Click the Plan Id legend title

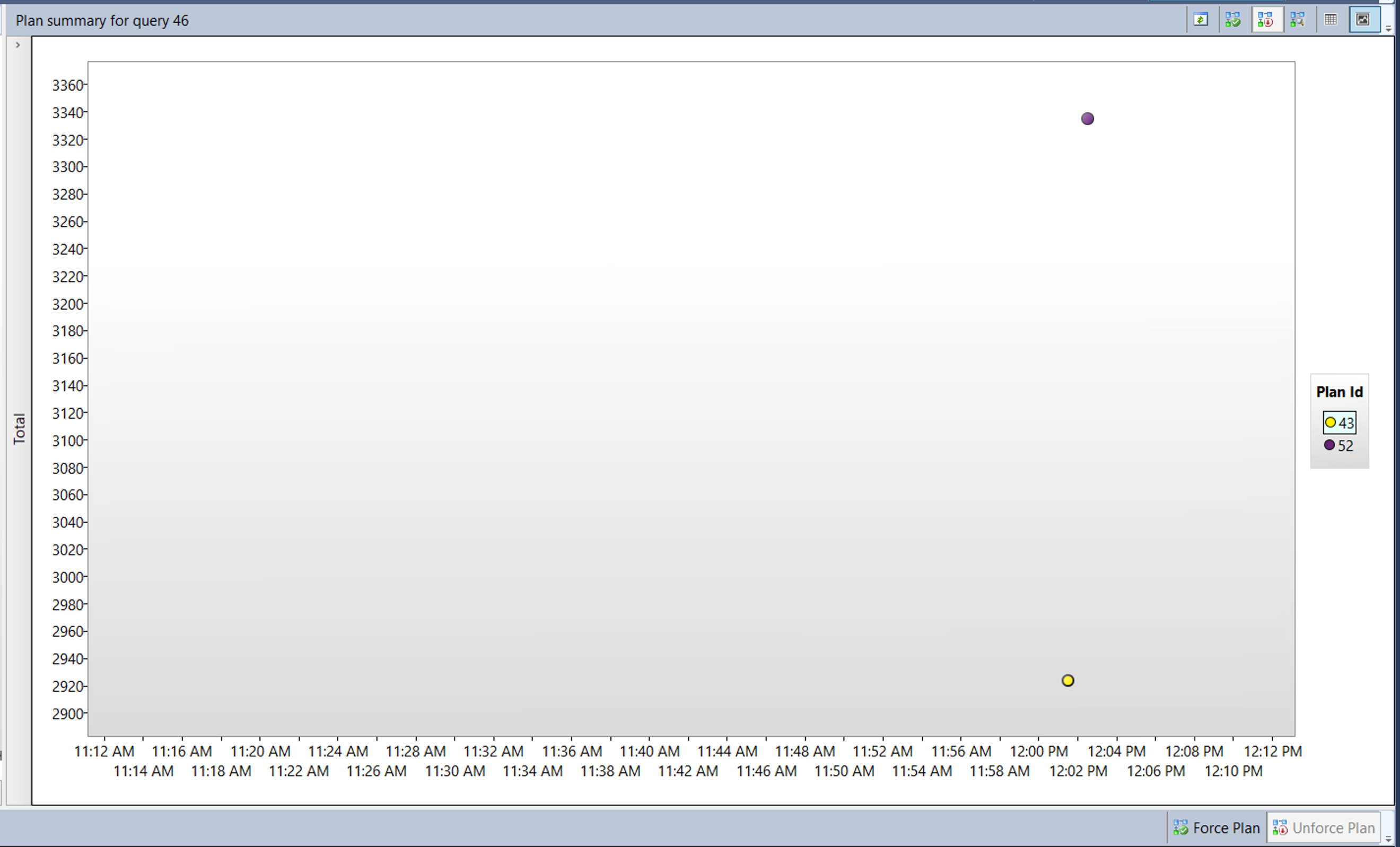point(1339,392)
